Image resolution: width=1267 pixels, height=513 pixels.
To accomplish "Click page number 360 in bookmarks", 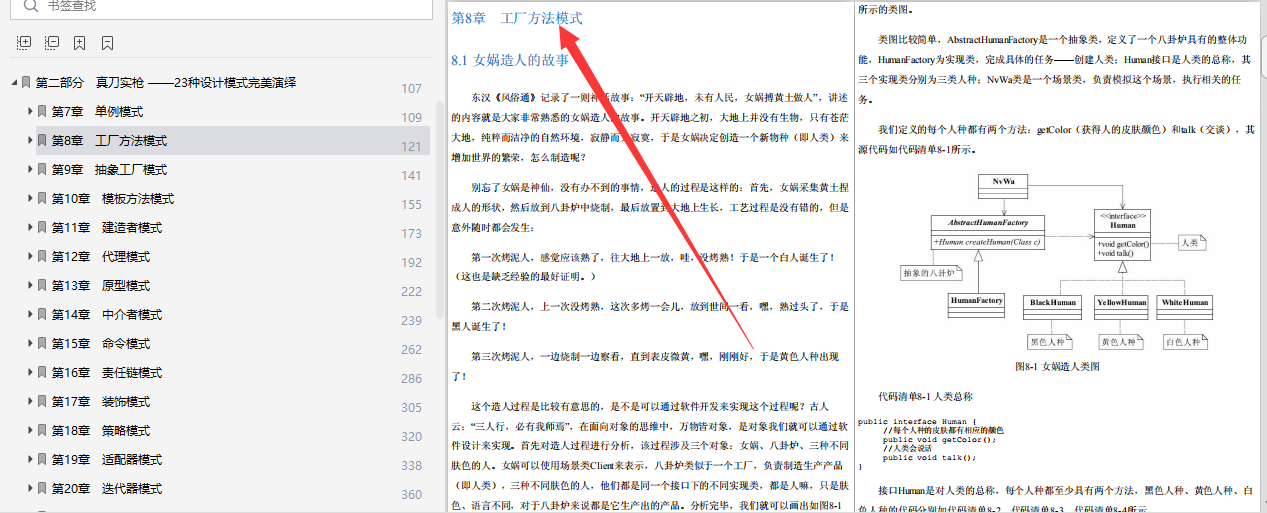I will pyautogui.click(x=412, y=494).
